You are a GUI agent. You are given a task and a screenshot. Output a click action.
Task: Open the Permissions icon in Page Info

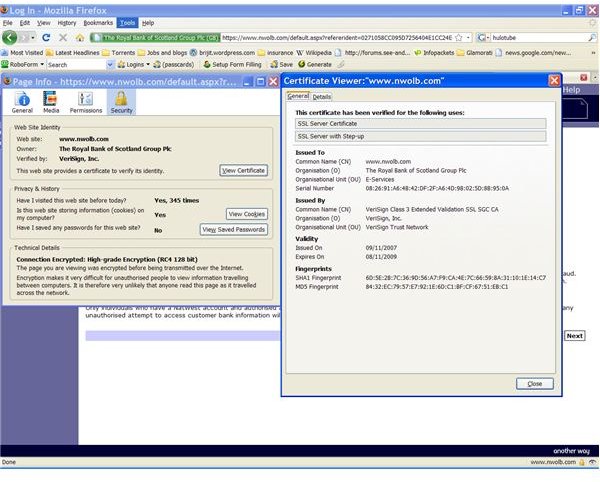click(x=86, y=102)
